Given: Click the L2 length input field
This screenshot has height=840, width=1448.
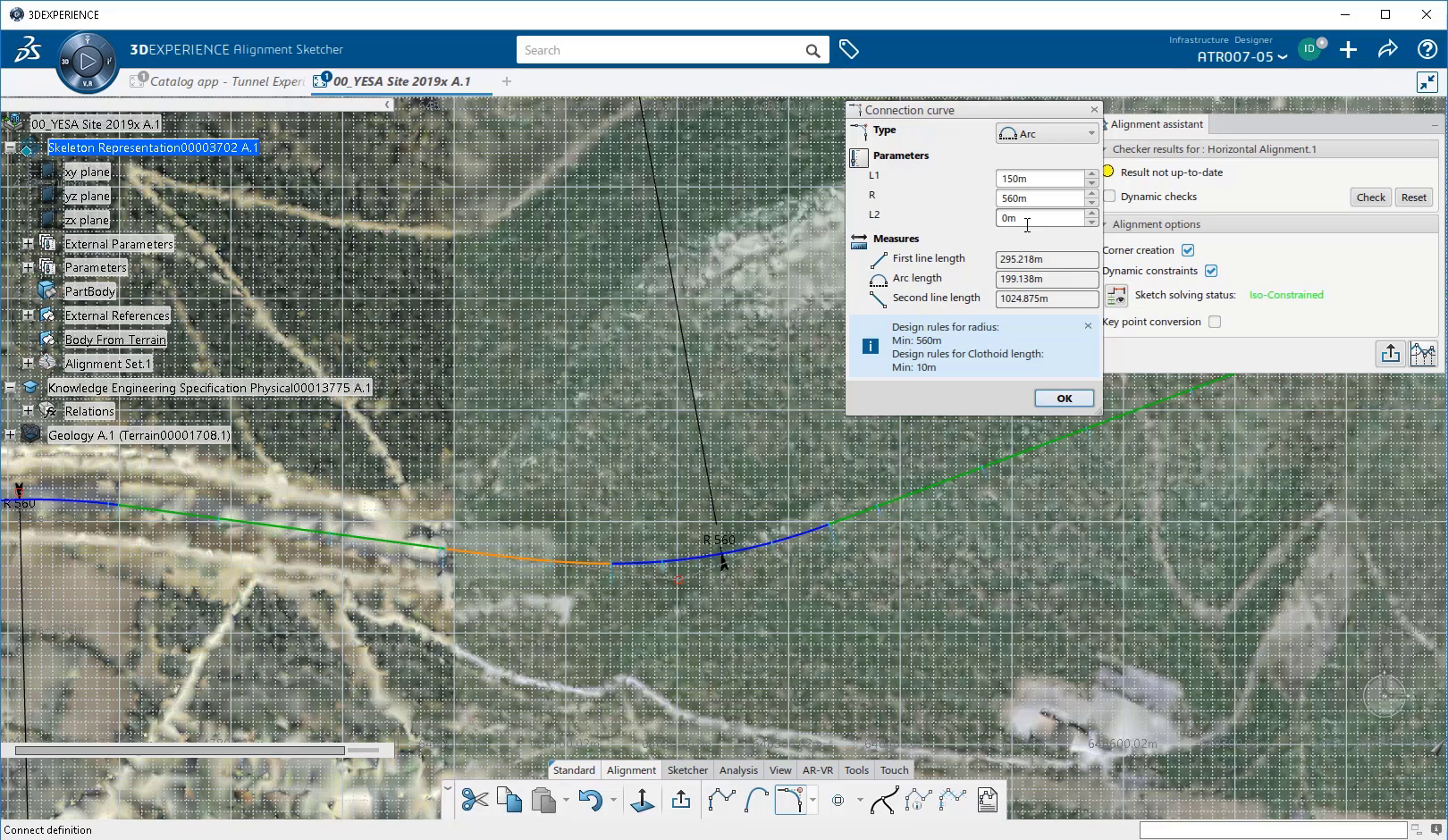Looking at the screenshot, I should tap(1040, 218).
